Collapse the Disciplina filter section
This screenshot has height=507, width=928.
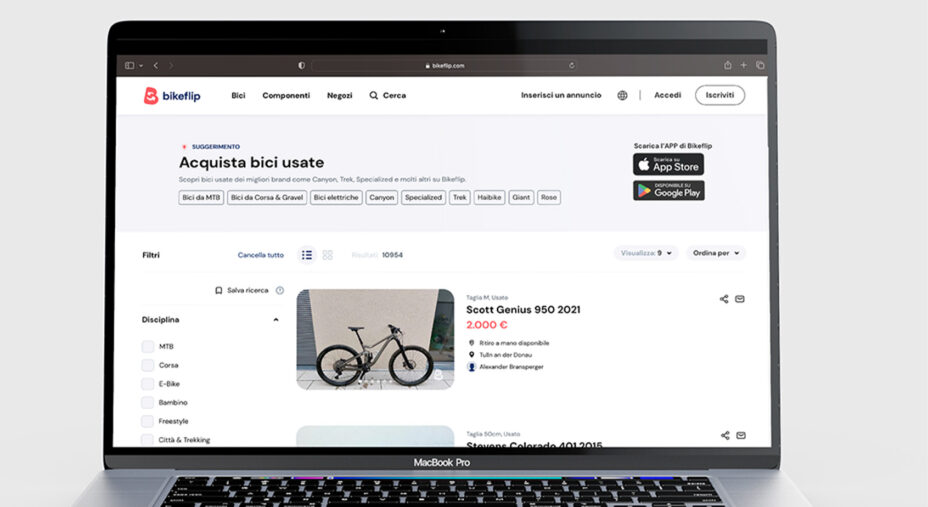(x=276, y=320)
